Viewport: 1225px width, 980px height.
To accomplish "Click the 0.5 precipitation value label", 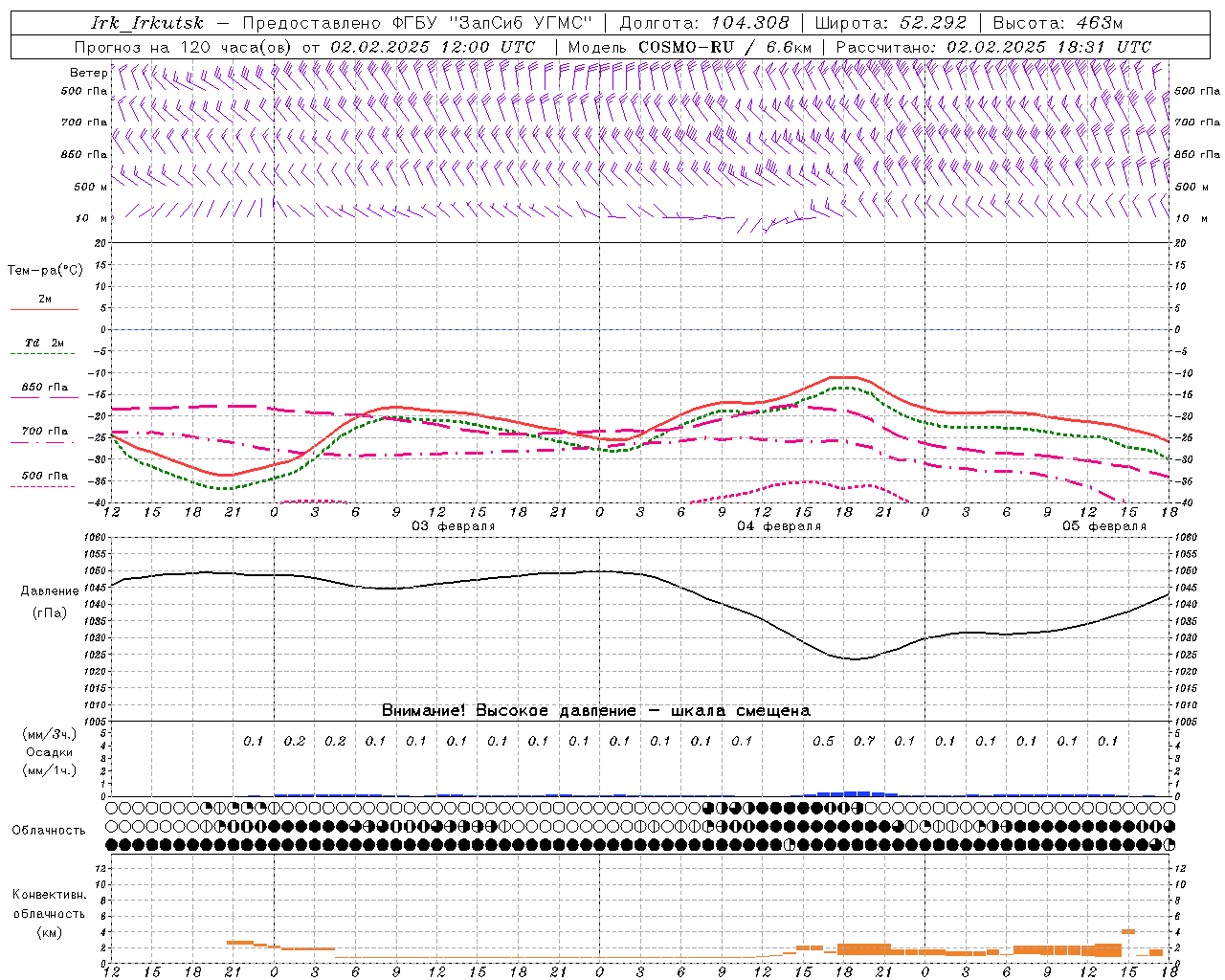I will click(x=823, y=741).
